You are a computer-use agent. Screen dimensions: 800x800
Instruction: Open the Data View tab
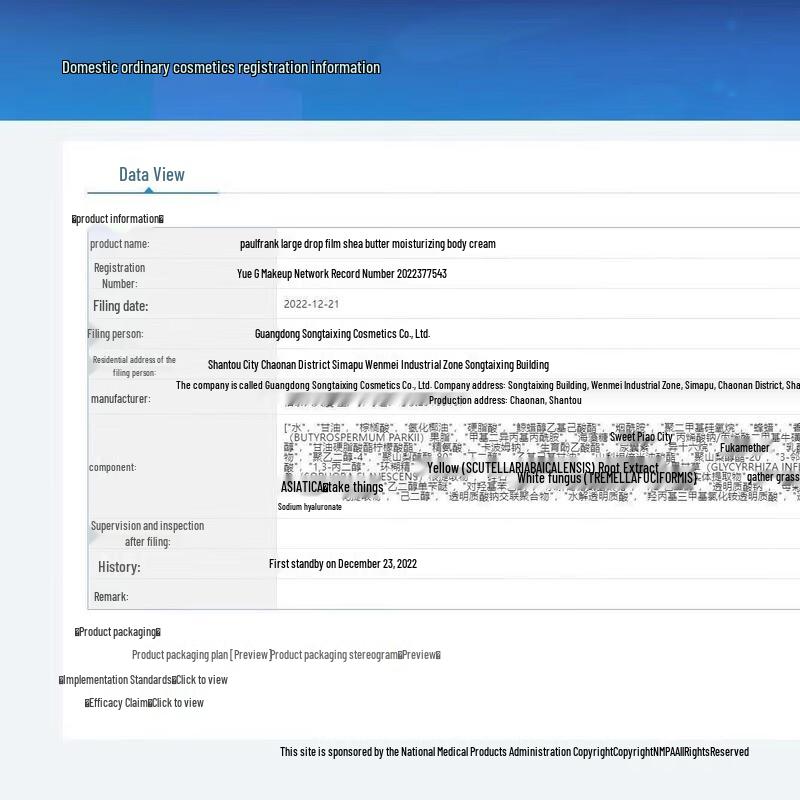(152, 174)
